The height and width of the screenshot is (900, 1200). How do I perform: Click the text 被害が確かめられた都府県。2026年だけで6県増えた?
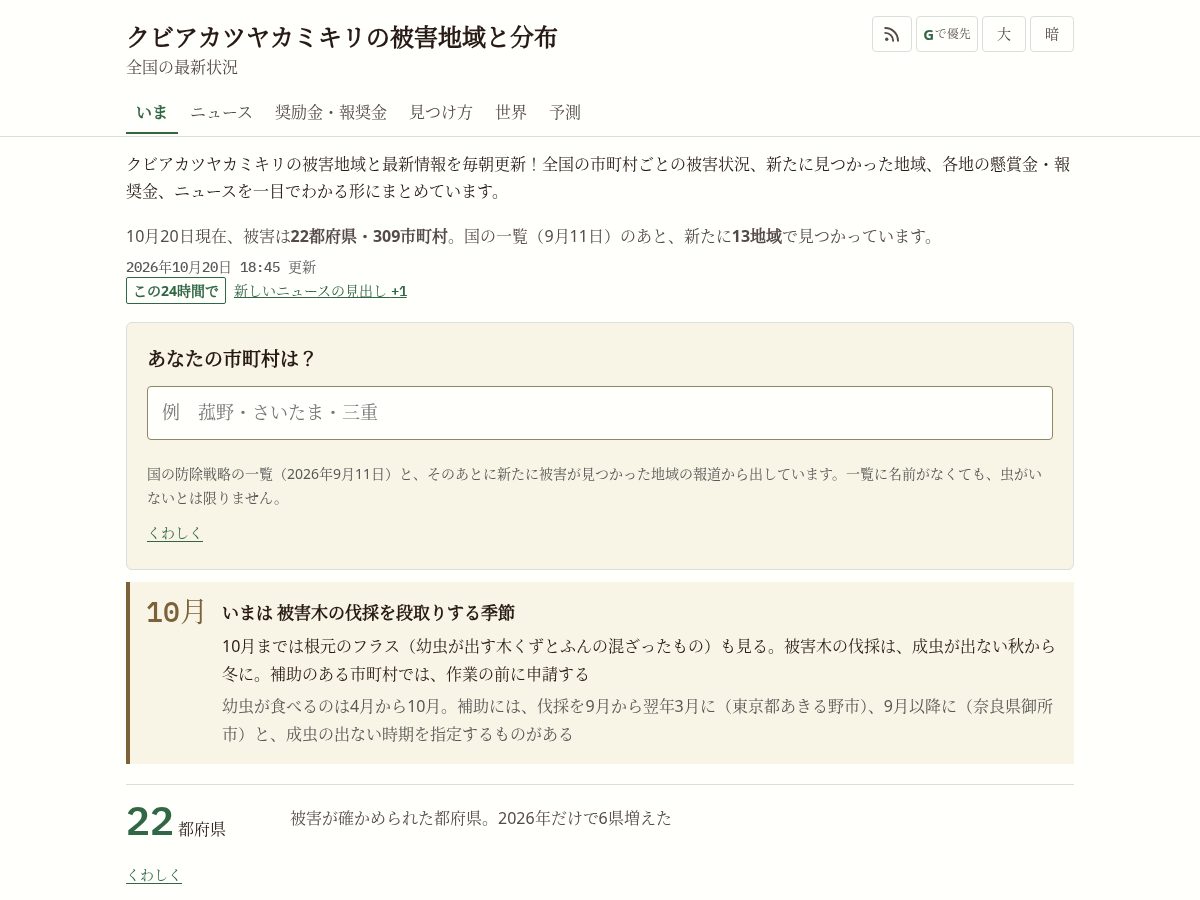point(481,818)
